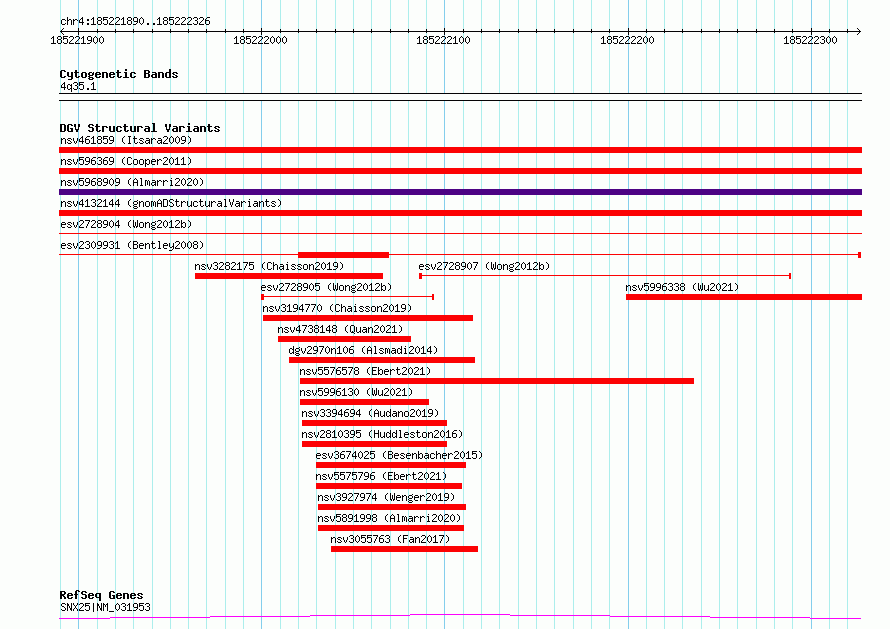Select the red bar under nsv4132144
The width and height of the screenshot is (890, 629).
tap(460, 213)
